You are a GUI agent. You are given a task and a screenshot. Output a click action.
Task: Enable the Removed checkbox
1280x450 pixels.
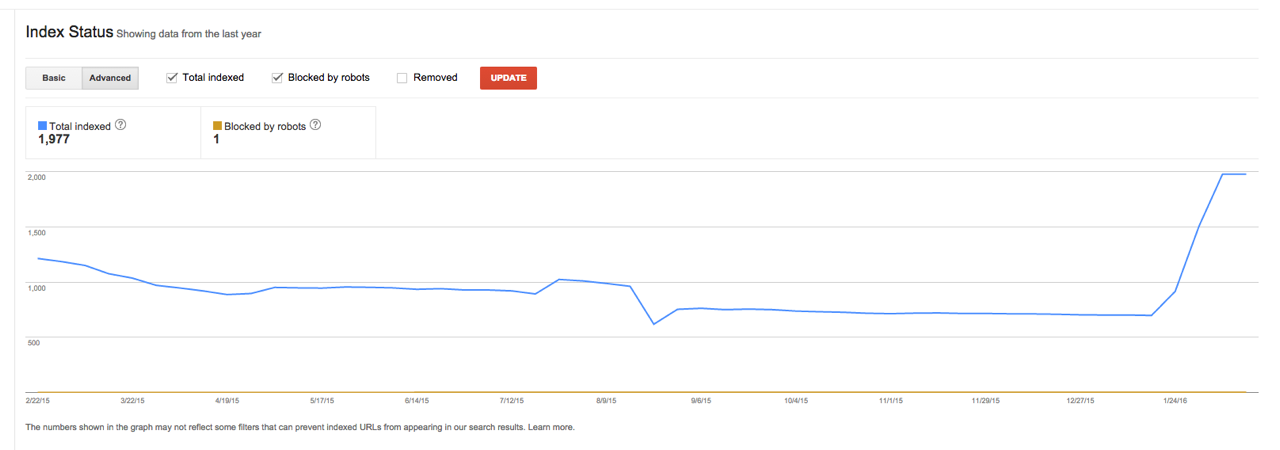[x=402, y=78]
